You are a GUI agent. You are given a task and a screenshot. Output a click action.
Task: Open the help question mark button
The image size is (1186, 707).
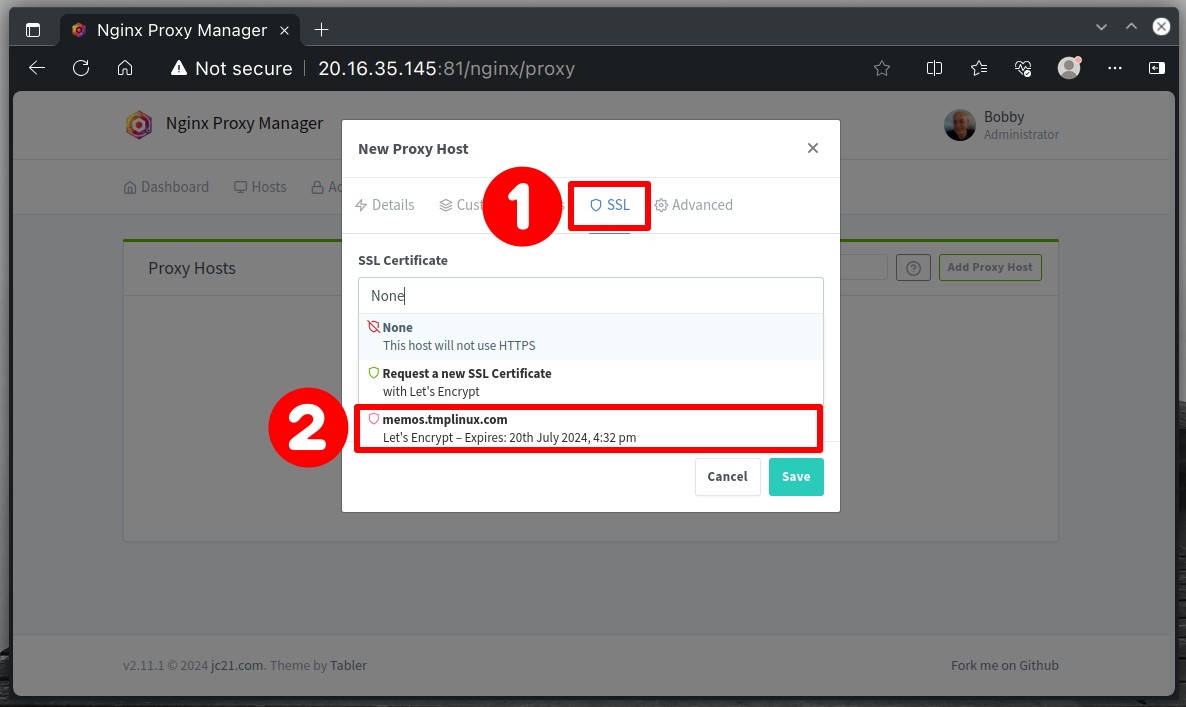click(x=913, y=268)
